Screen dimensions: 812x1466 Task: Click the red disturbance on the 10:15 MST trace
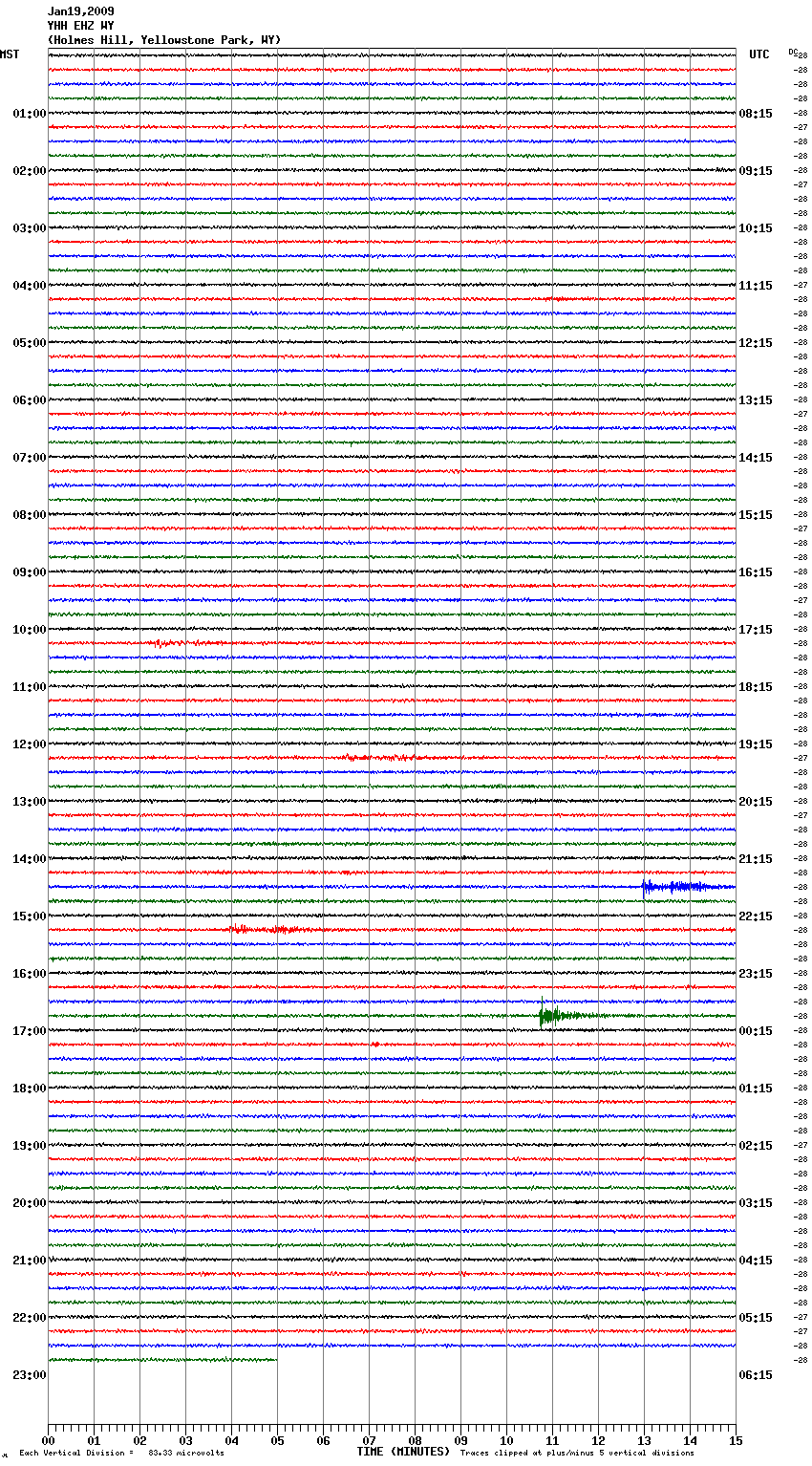click(186, 643)
